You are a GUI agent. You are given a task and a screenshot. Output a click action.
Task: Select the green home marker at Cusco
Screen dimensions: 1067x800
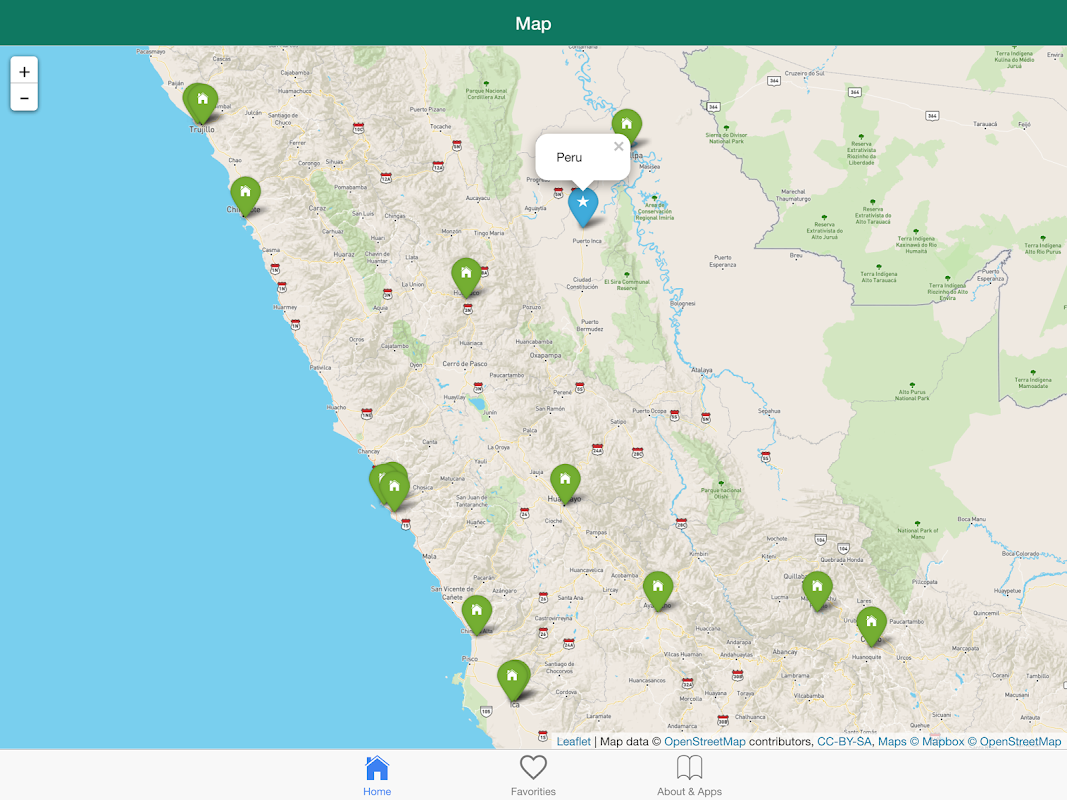[x=871, y=626]
